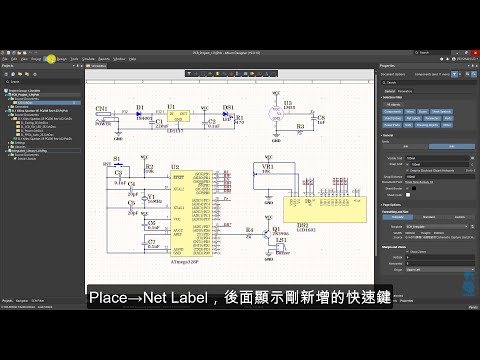Click the All objects filter button
Viewport: 480px width, 360px height.
[393, 105]
